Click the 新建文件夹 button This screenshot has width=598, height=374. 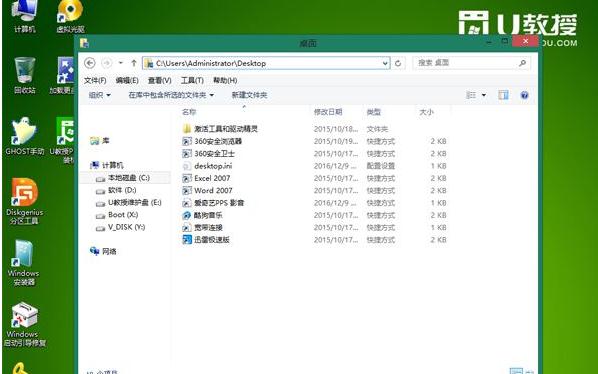(249, 95)
